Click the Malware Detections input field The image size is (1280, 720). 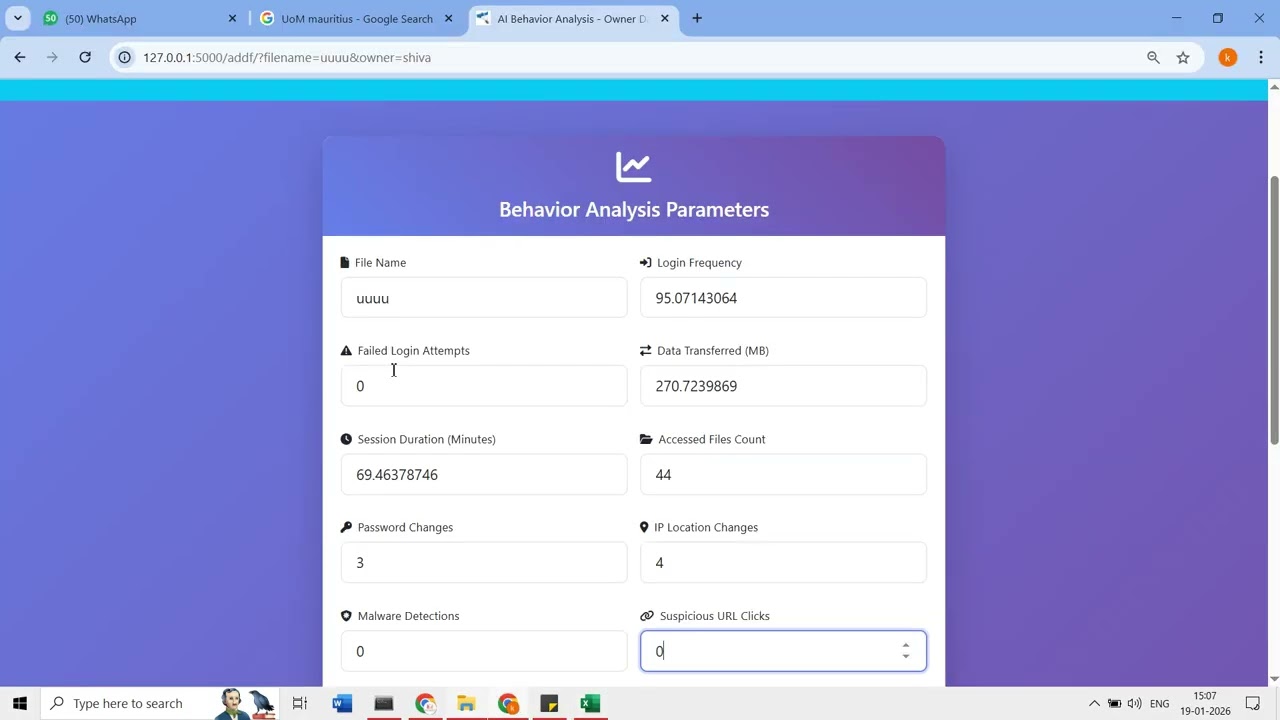pos(484,651)
